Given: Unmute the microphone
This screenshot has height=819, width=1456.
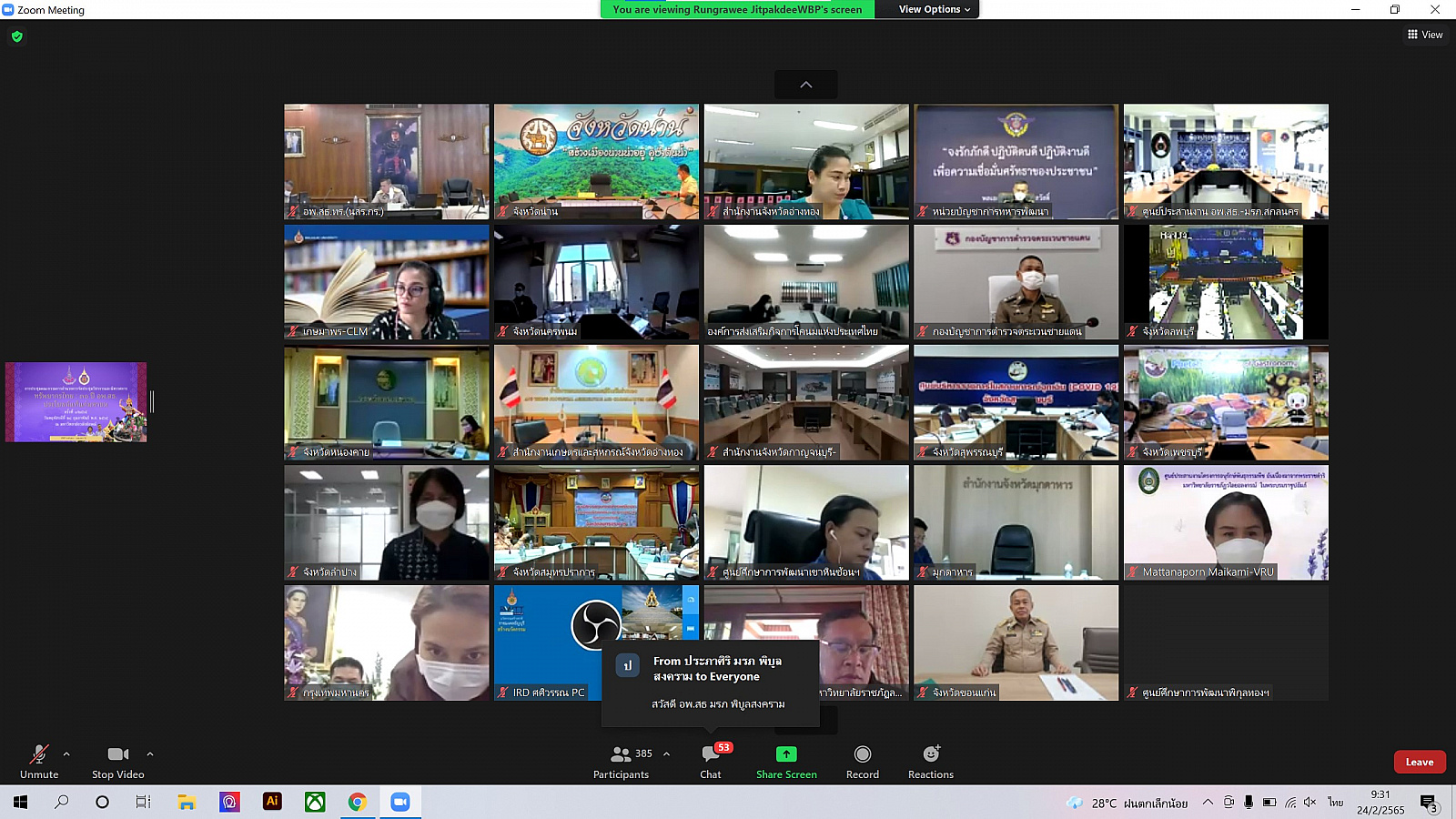Looking at the screenshot, I should (39, 754).
